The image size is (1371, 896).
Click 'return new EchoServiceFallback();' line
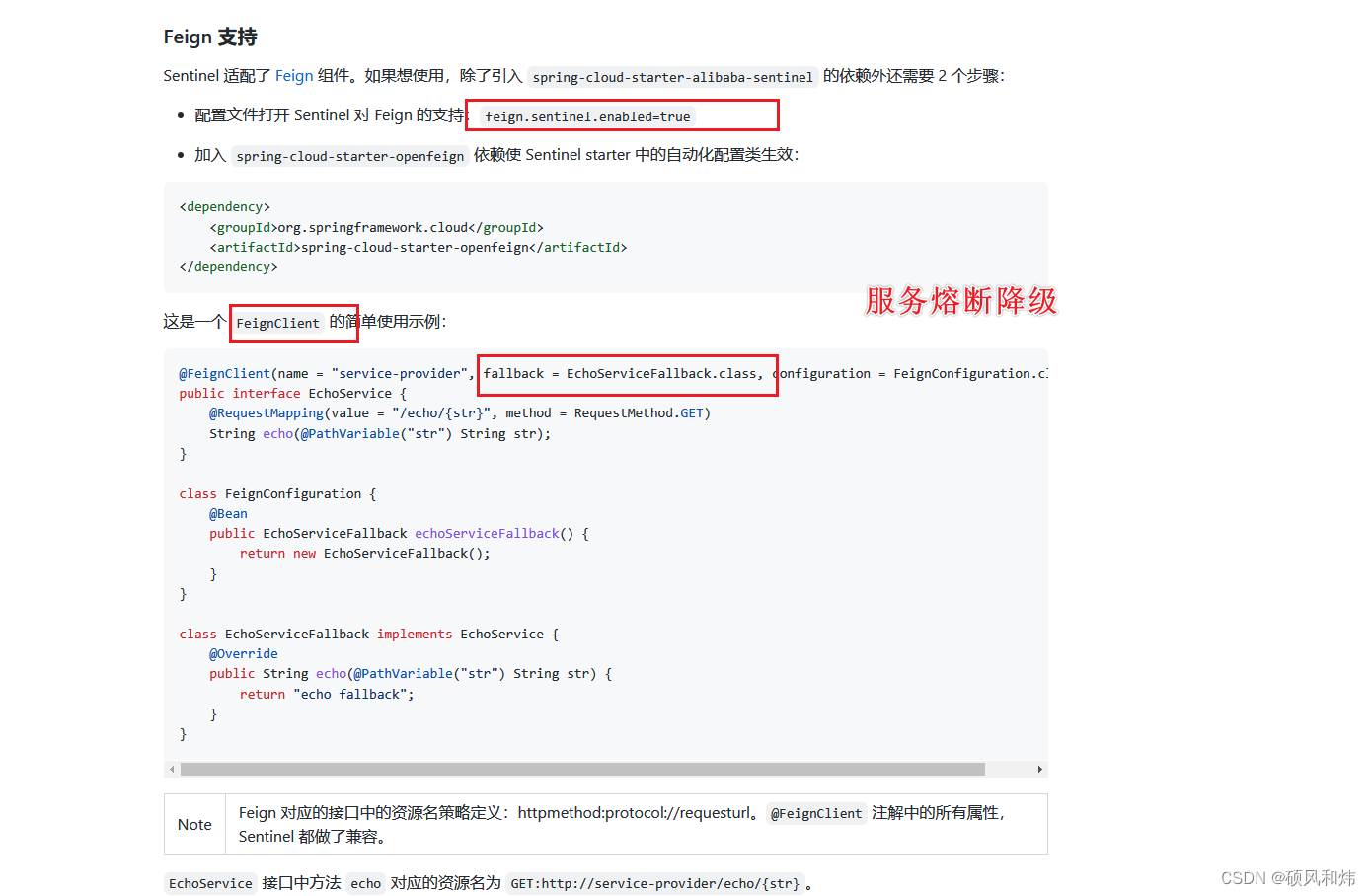(365, 554)
